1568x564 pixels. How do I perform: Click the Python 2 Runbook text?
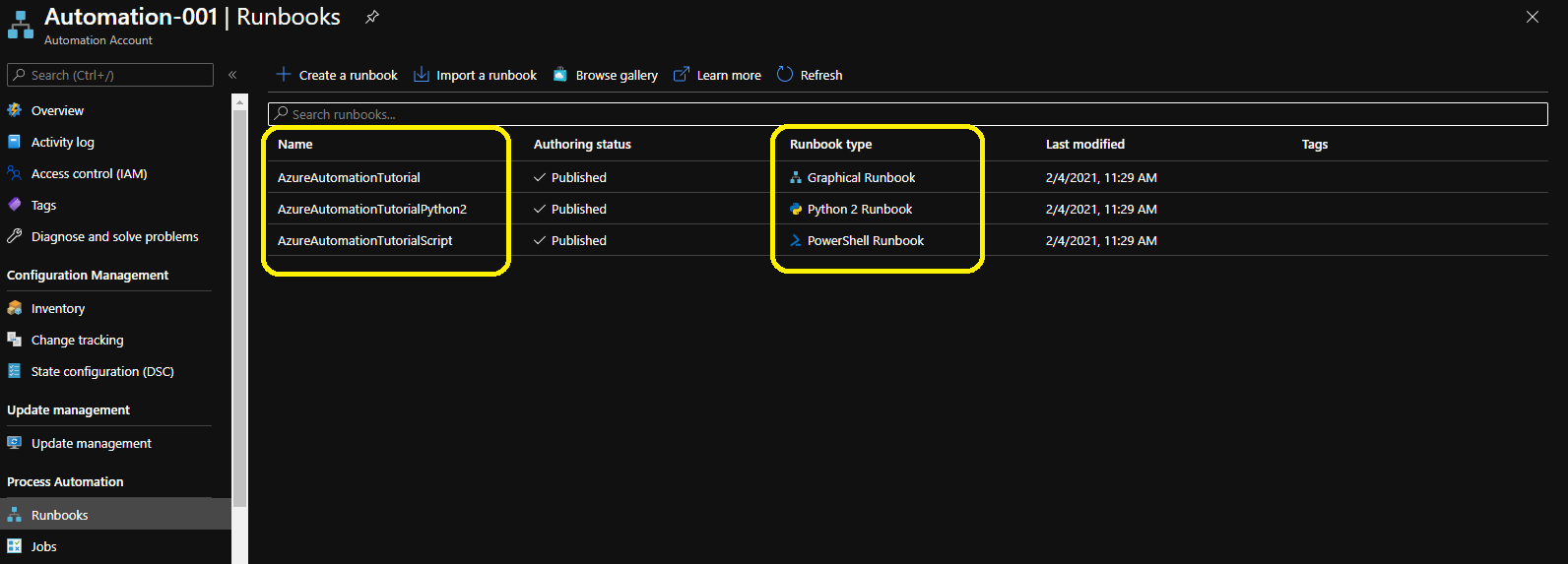pyautogui.click(x=860, y=209)
